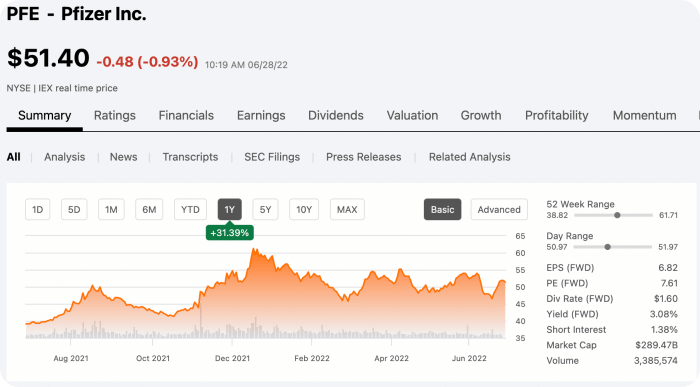Select the YTD chart range

coord(190,209)
